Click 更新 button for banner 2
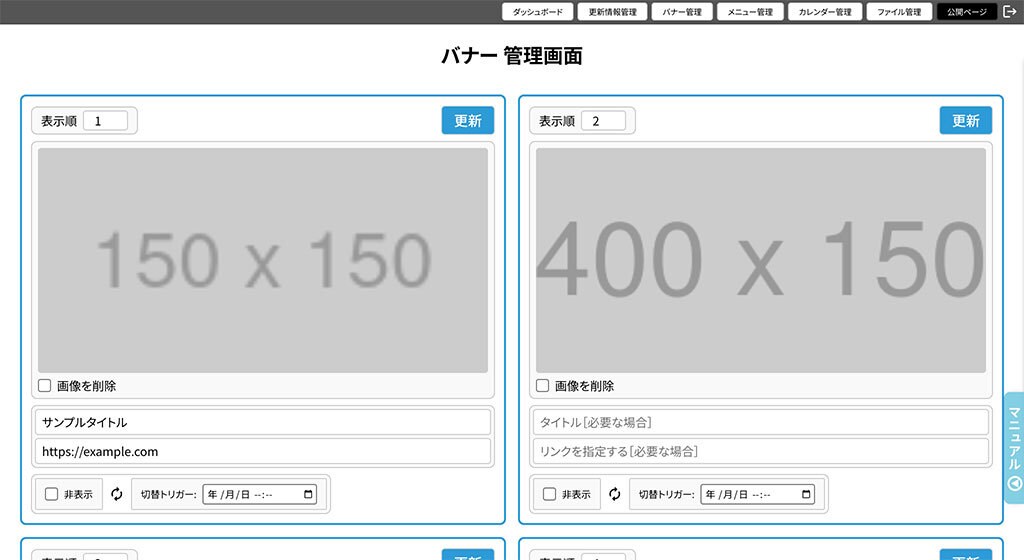Screen dimensions: 1024x560 coord(965,121)
